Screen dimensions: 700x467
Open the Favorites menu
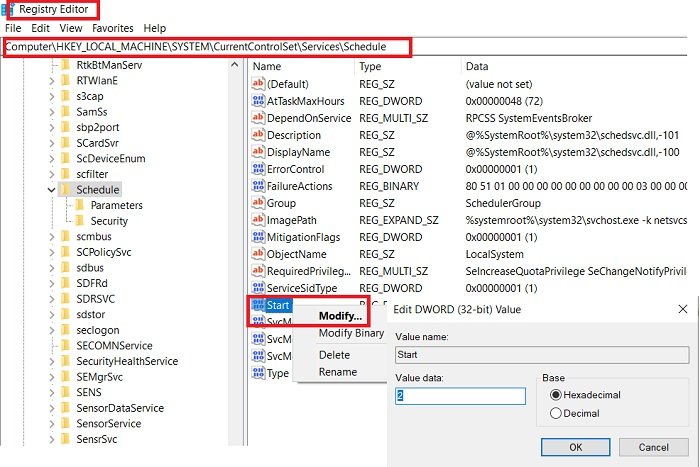pyautogui.click(x=112, y=28)
